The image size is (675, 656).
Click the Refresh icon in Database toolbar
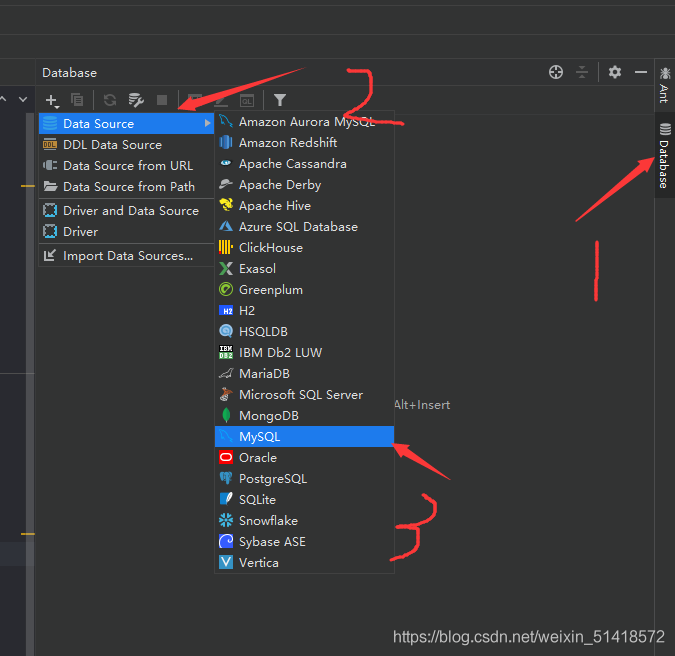(110, 100)
